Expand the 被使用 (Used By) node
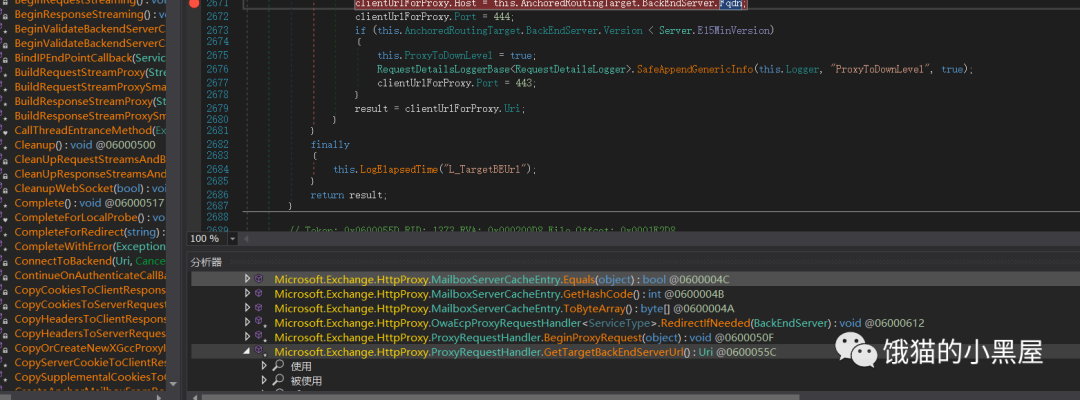 264,380
